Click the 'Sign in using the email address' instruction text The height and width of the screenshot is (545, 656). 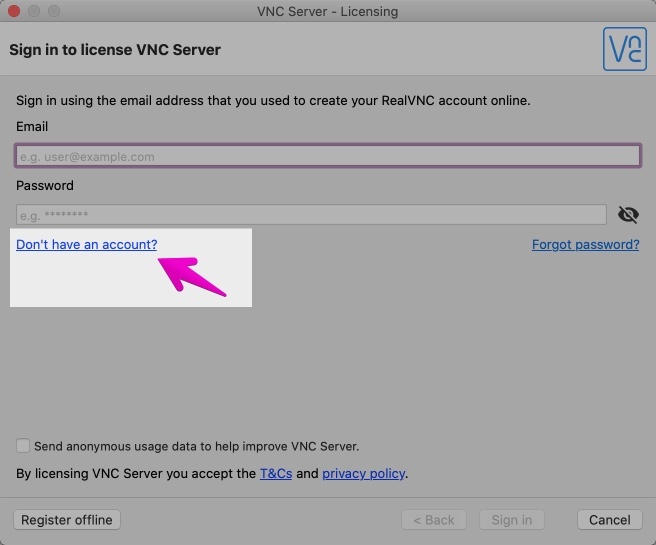tap(273, 100)
